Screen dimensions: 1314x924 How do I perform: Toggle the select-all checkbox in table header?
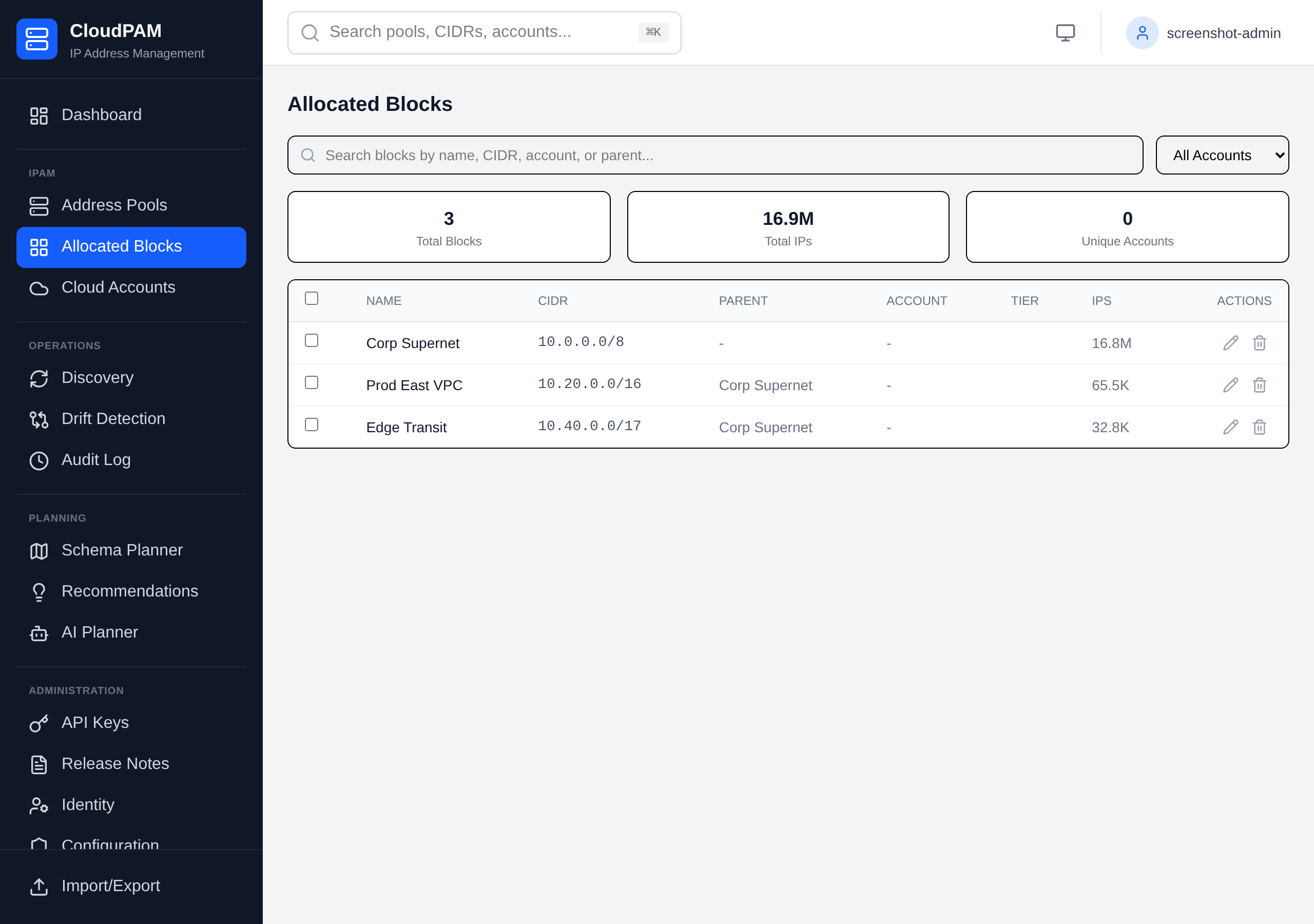click(312, 298)
